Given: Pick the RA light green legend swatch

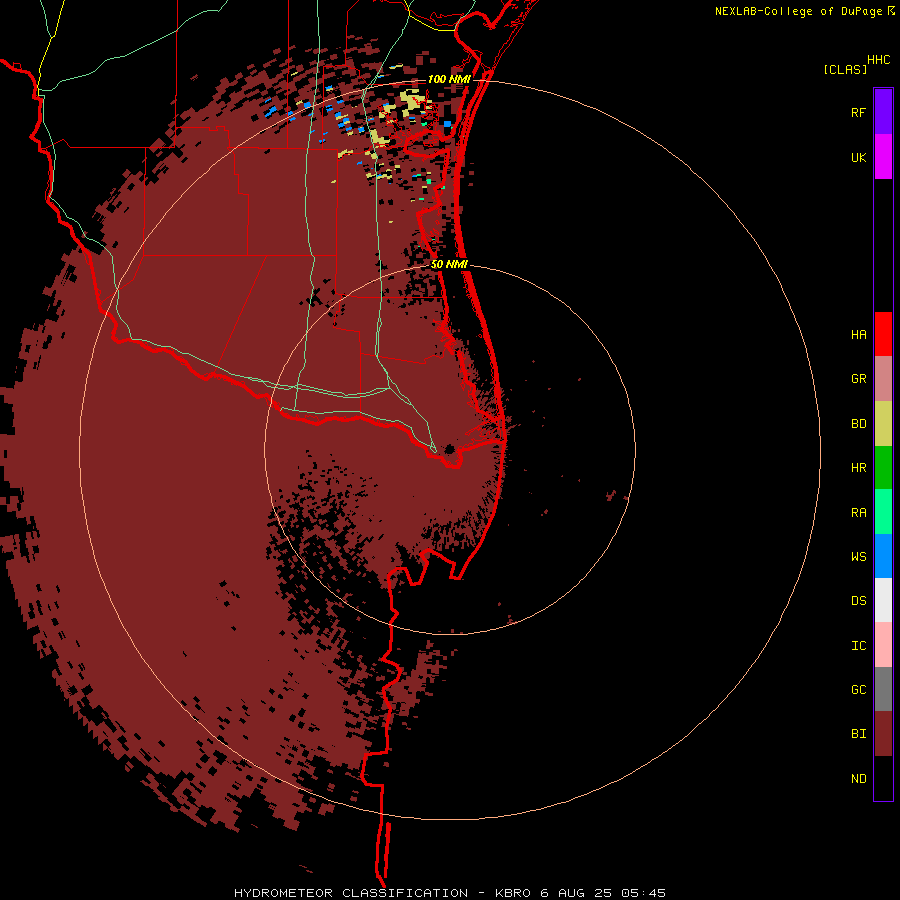Looking at the screenshot, I should (x=883, y=512).
